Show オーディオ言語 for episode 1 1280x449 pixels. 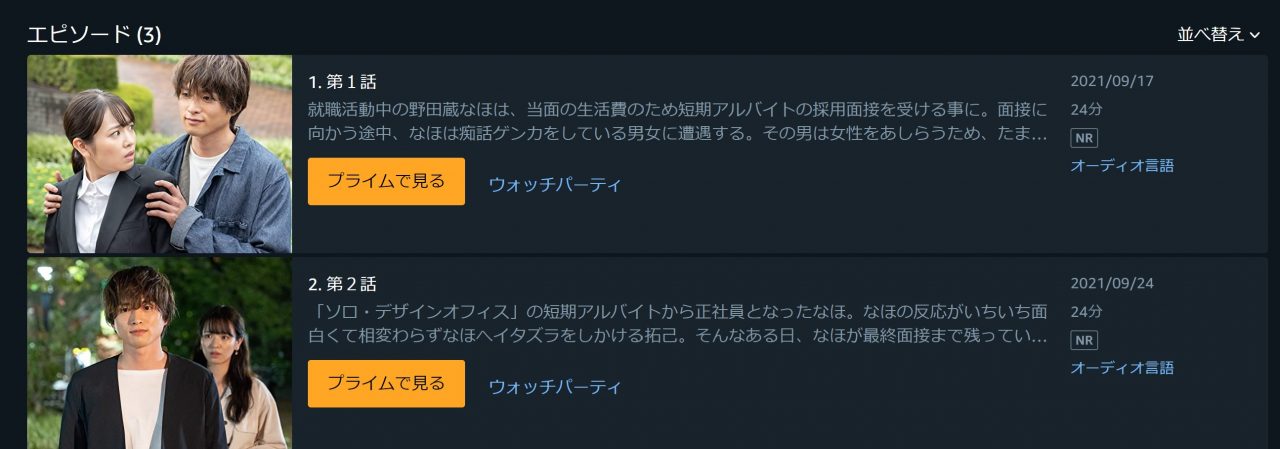tap(1122, 166)
